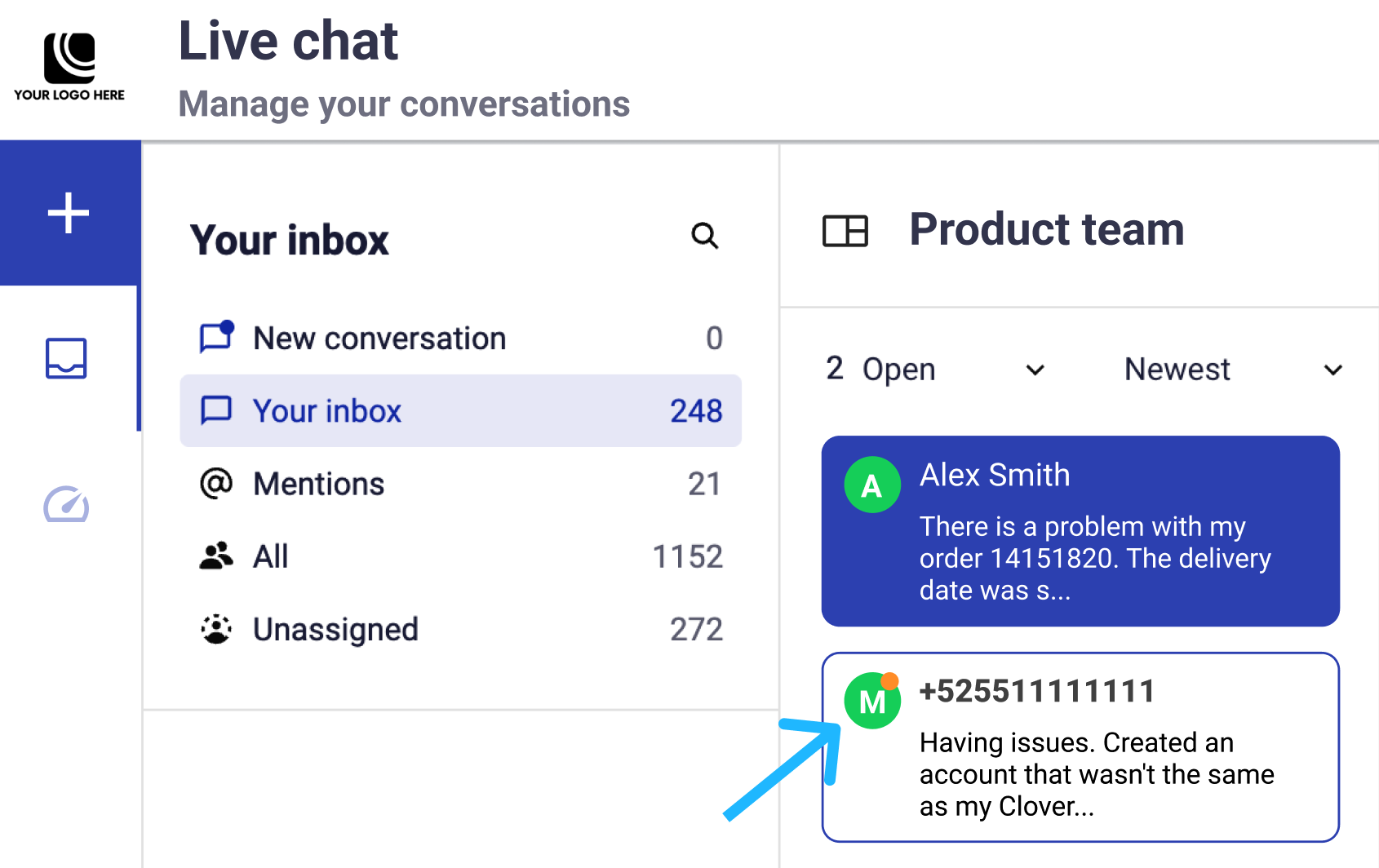Screen dimensions: 1379x868
Task: Click the Product team heading
Action: pos(1047,229)
